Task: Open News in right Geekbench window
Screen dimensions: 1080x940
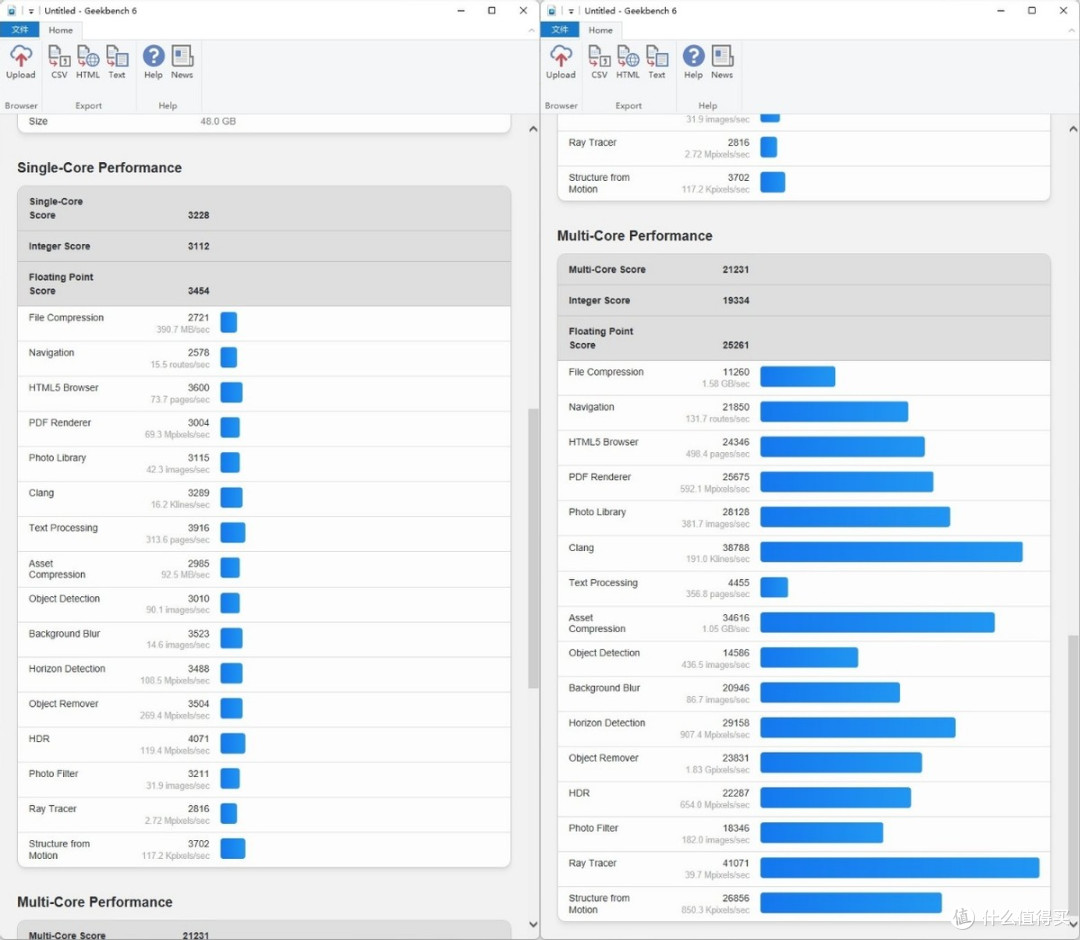Action: [722, 62]
